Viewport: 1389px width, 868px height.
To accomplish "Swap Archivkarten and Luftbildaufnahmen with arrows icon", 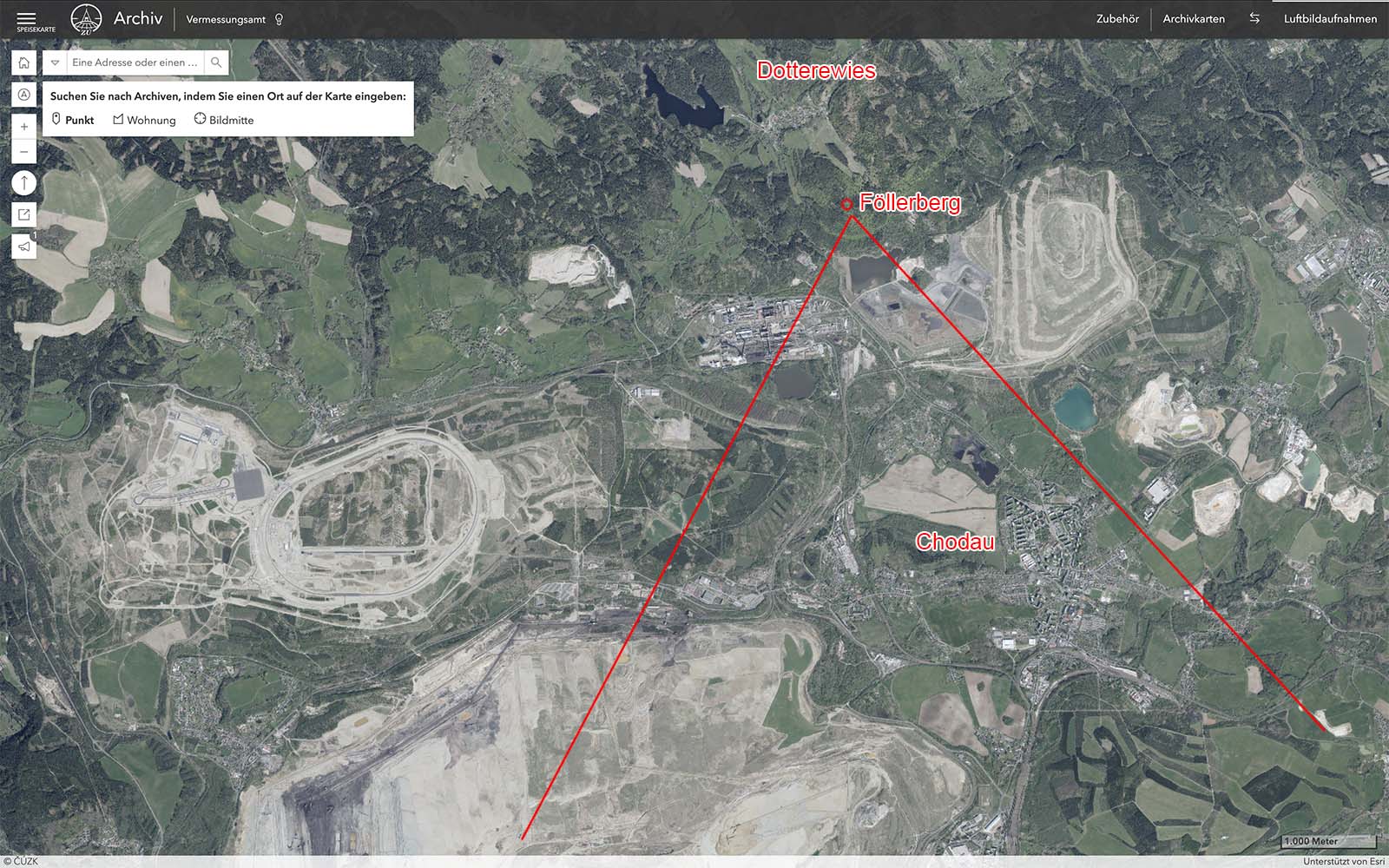I will point(1254,18).
